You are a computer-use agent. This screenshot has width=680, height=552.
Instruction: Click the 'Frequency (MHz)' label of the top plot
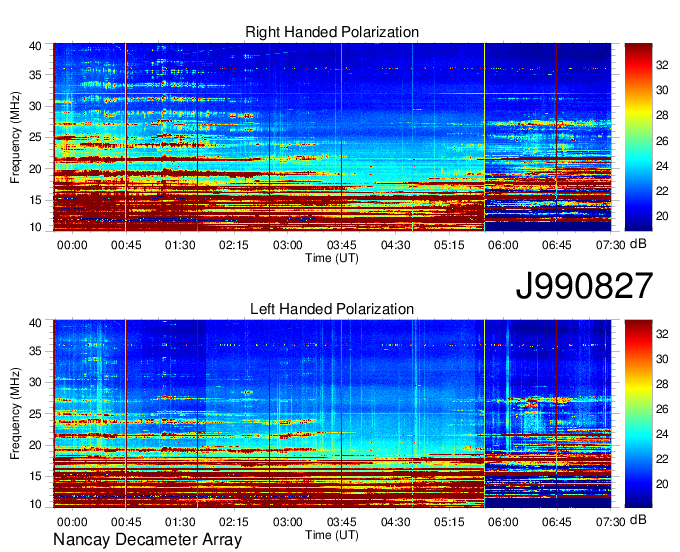(15, 137)
